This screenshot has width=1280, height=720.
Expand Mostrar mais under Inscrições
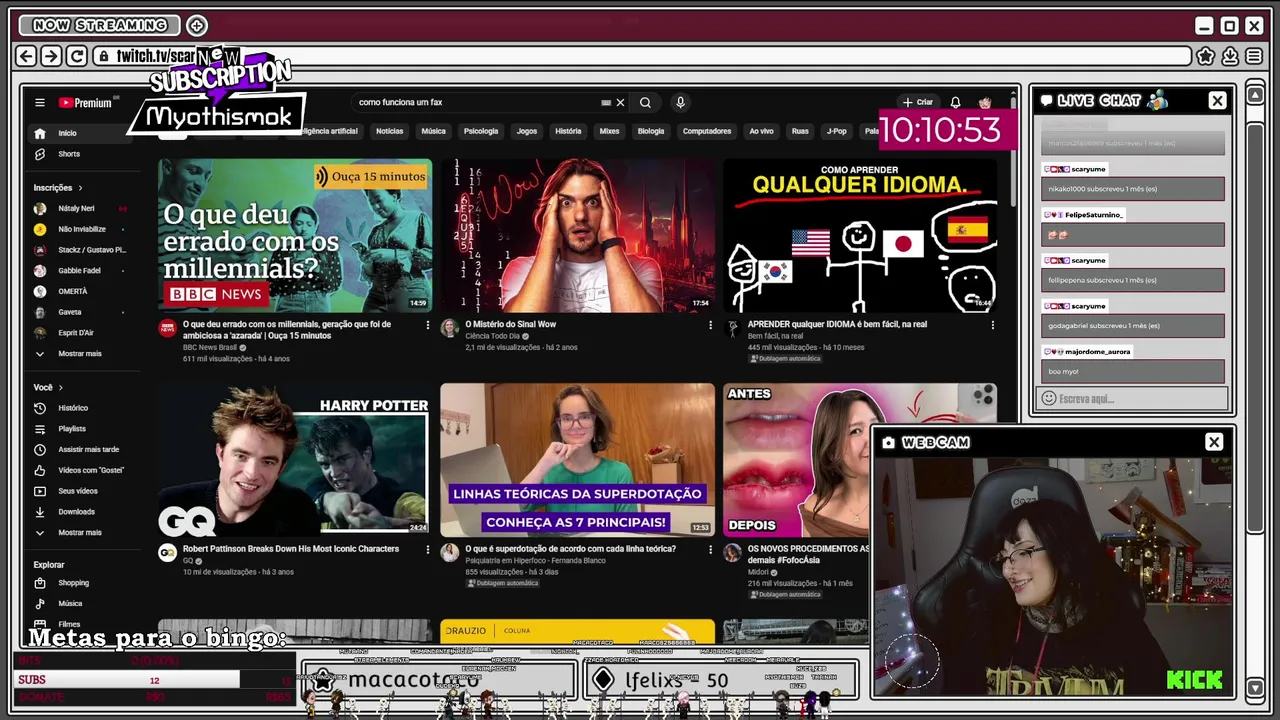[x=78, y=354]
